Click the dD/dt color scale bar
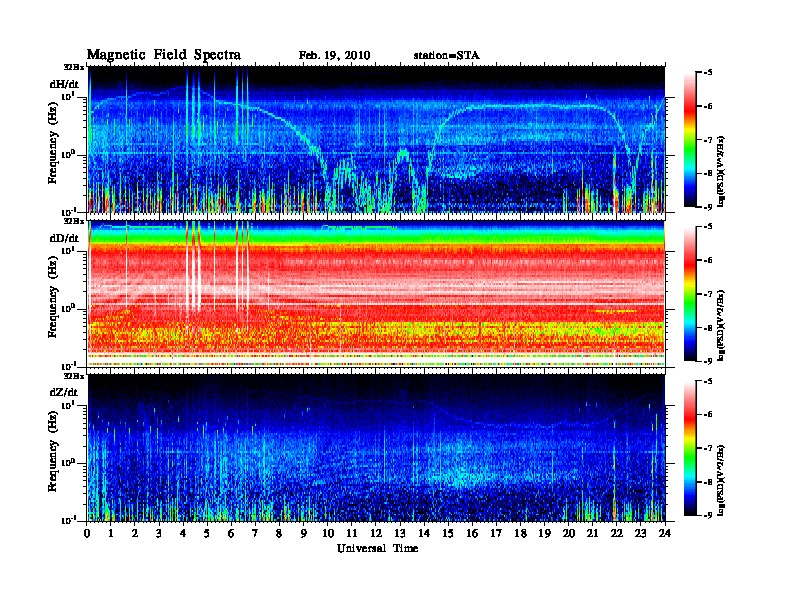 (690, 294)
